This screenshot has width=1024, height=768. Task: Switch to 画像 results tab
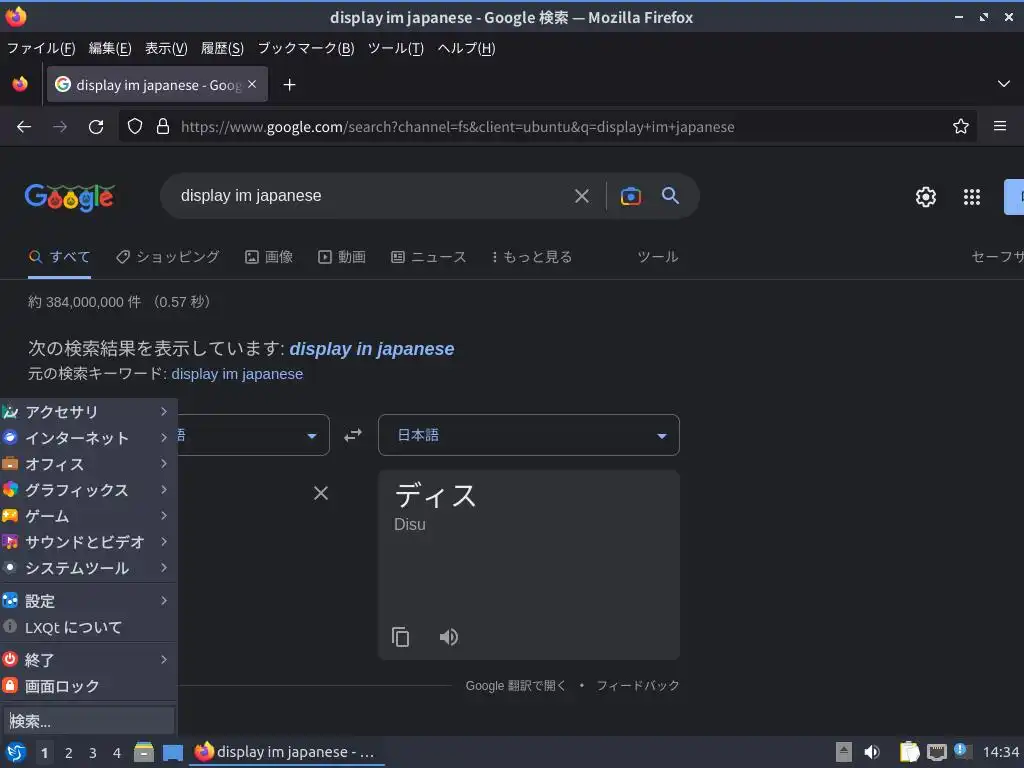click(269, 257)
